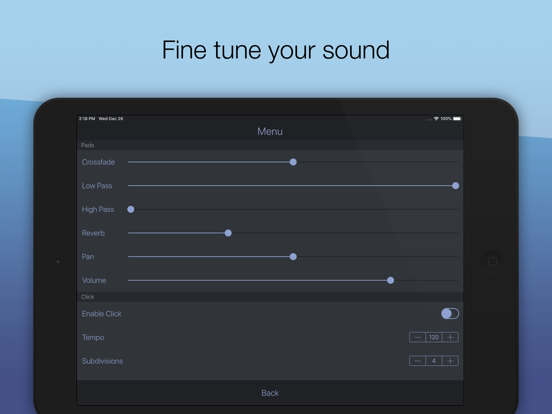552x414 pixels.
Task: Click the High Pass slider knob
Action: point(131,209)
